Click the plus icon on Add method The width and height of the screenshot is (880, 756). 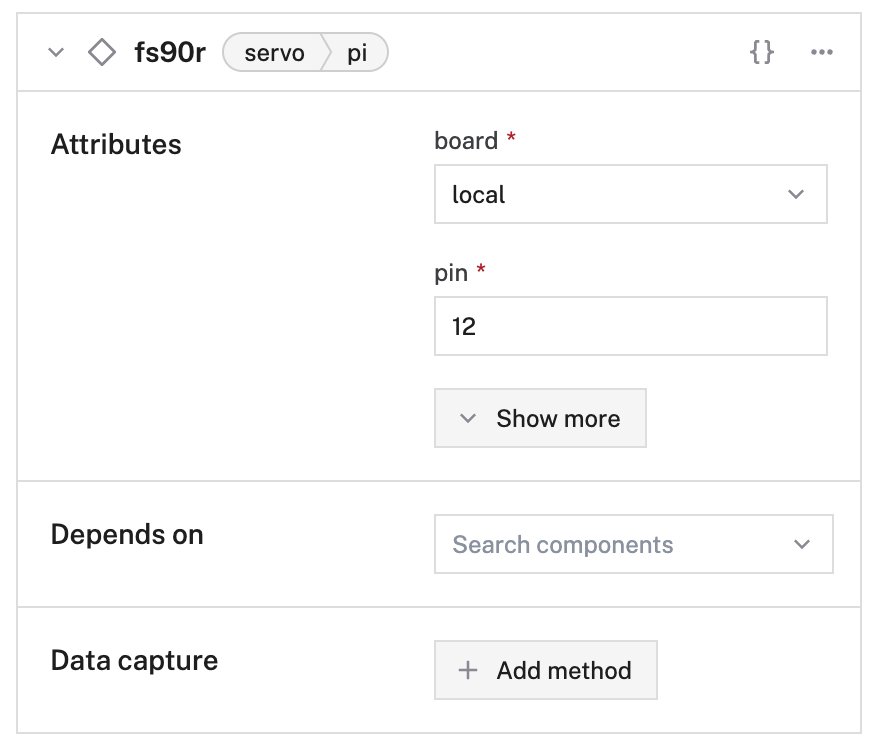[468, 670]
